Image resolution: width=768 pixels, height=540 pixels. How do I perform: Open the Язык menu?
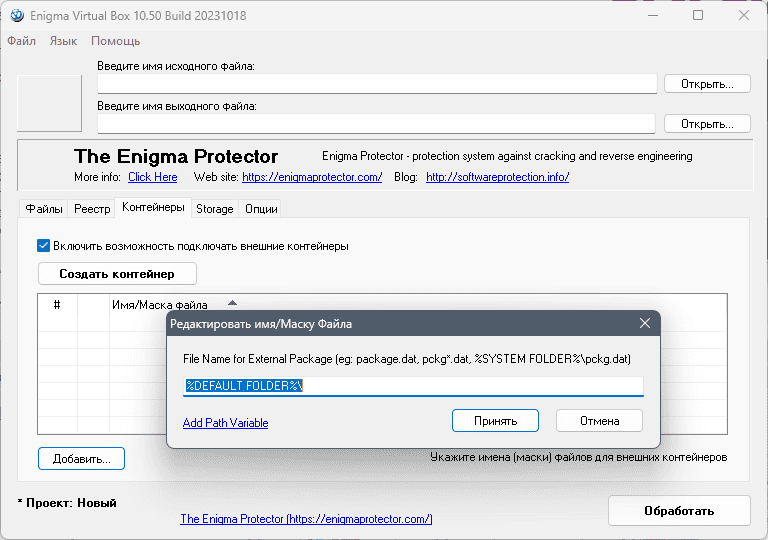63,41
